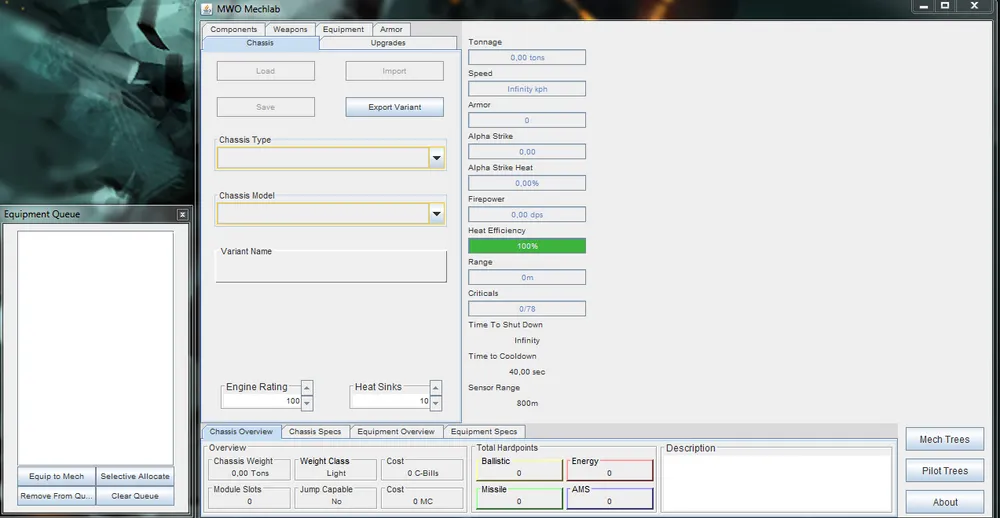Increase the Heat Sinks count
Image resolution: width=1000 pixels, height=518 pixels.
pyautogui.click(x=435, y=387)
